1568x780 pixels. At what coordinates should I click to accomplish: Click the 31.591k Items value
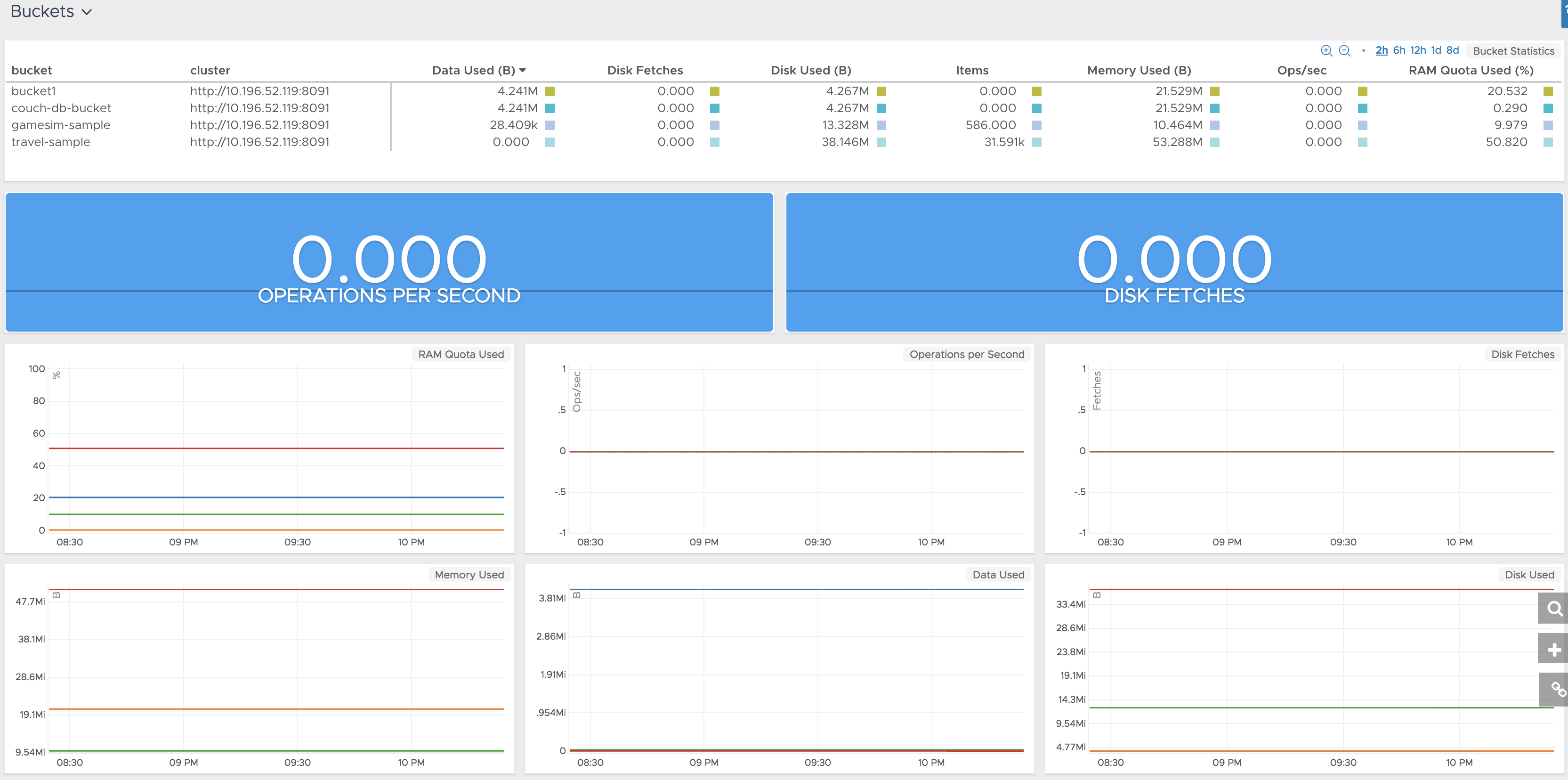pos(1004,143)
